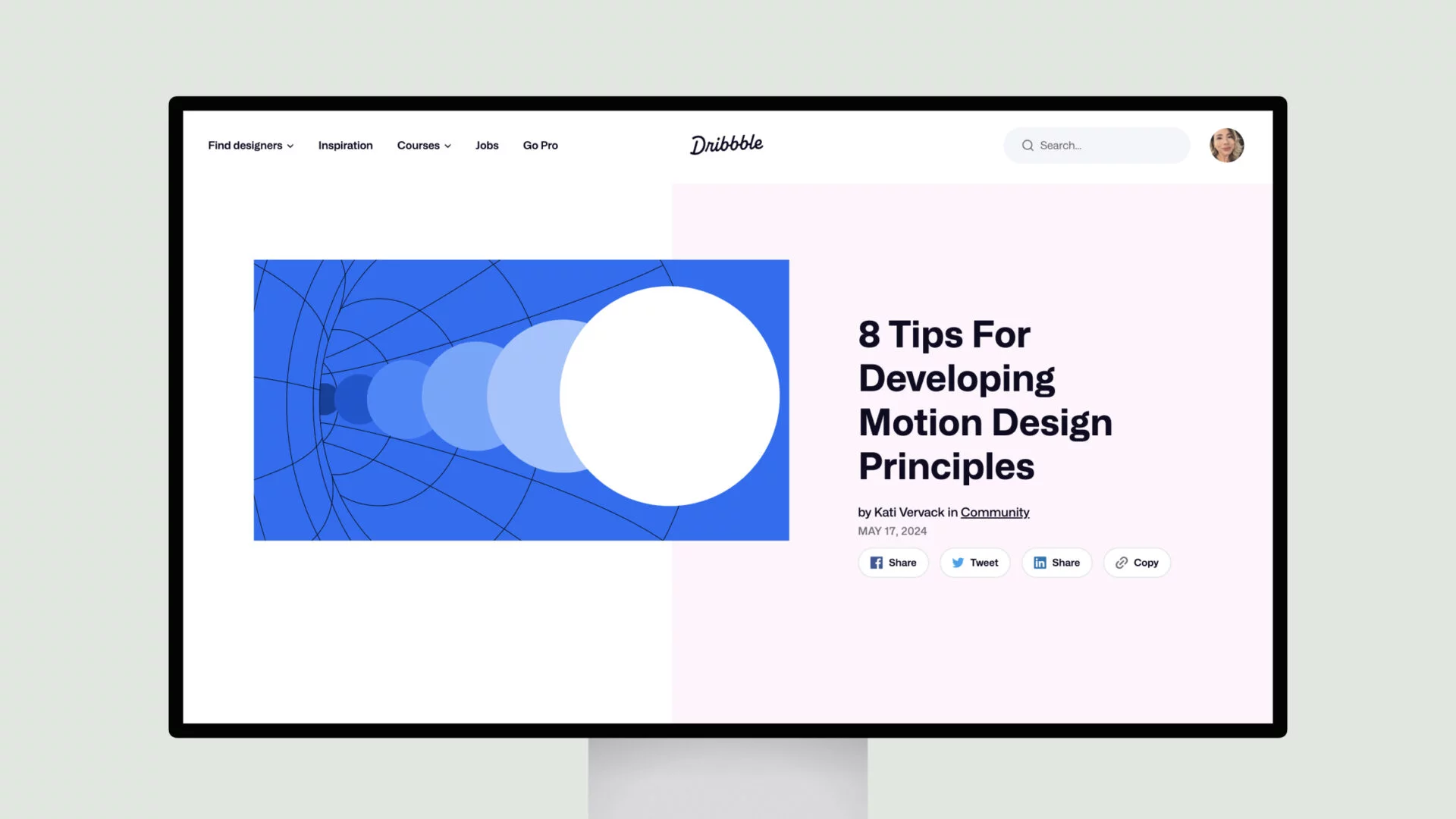Click the Dribbble logo home link
1456x819 pixels.
727,145
